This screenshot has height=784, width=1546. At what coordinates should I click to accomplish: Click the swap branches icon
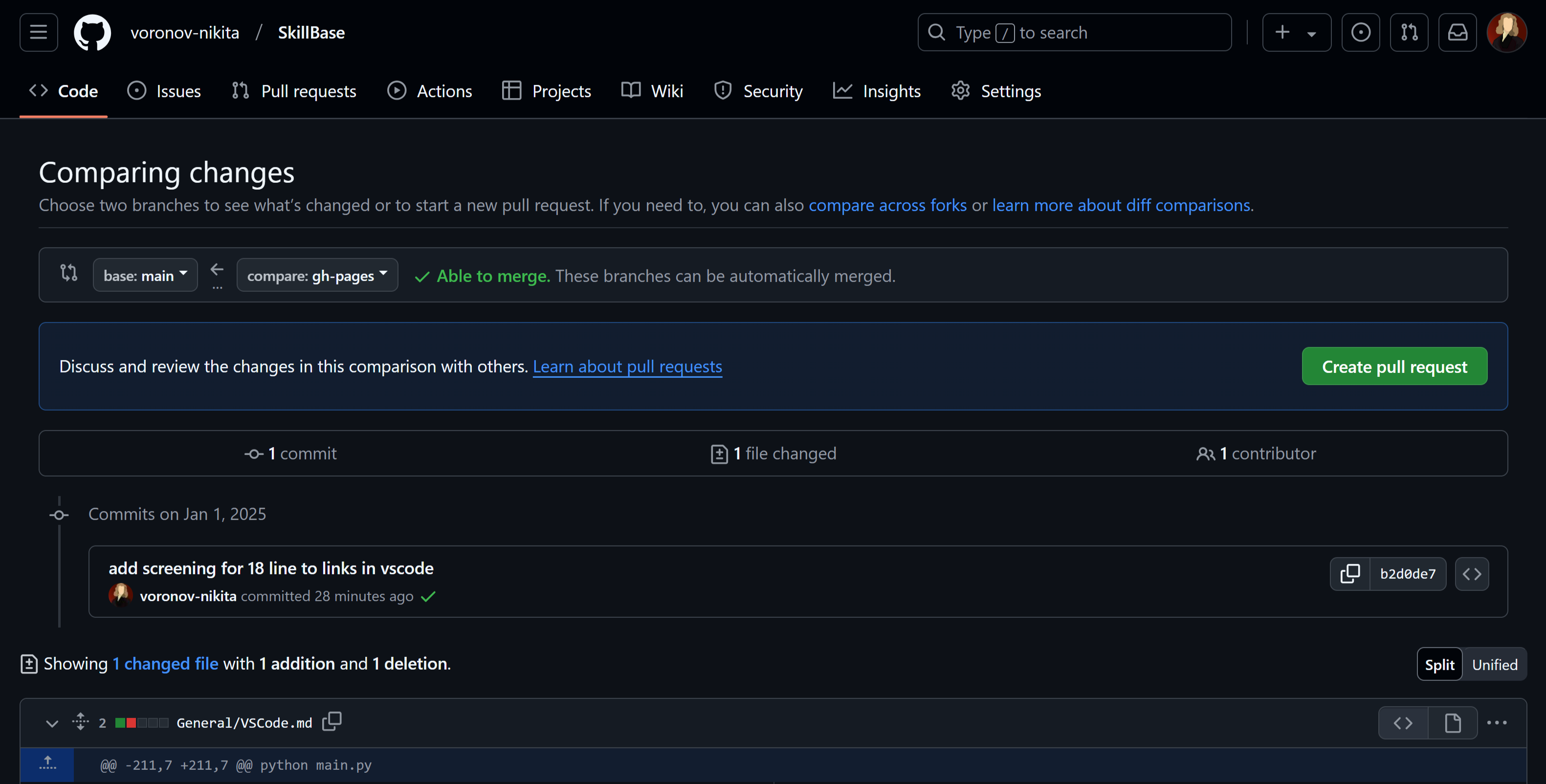(x=69, y=275)
